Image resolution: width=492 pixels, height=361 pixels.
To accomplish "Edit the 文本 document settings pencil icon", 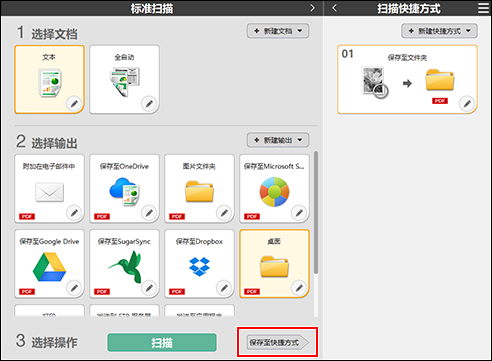I will click(74, 103).
